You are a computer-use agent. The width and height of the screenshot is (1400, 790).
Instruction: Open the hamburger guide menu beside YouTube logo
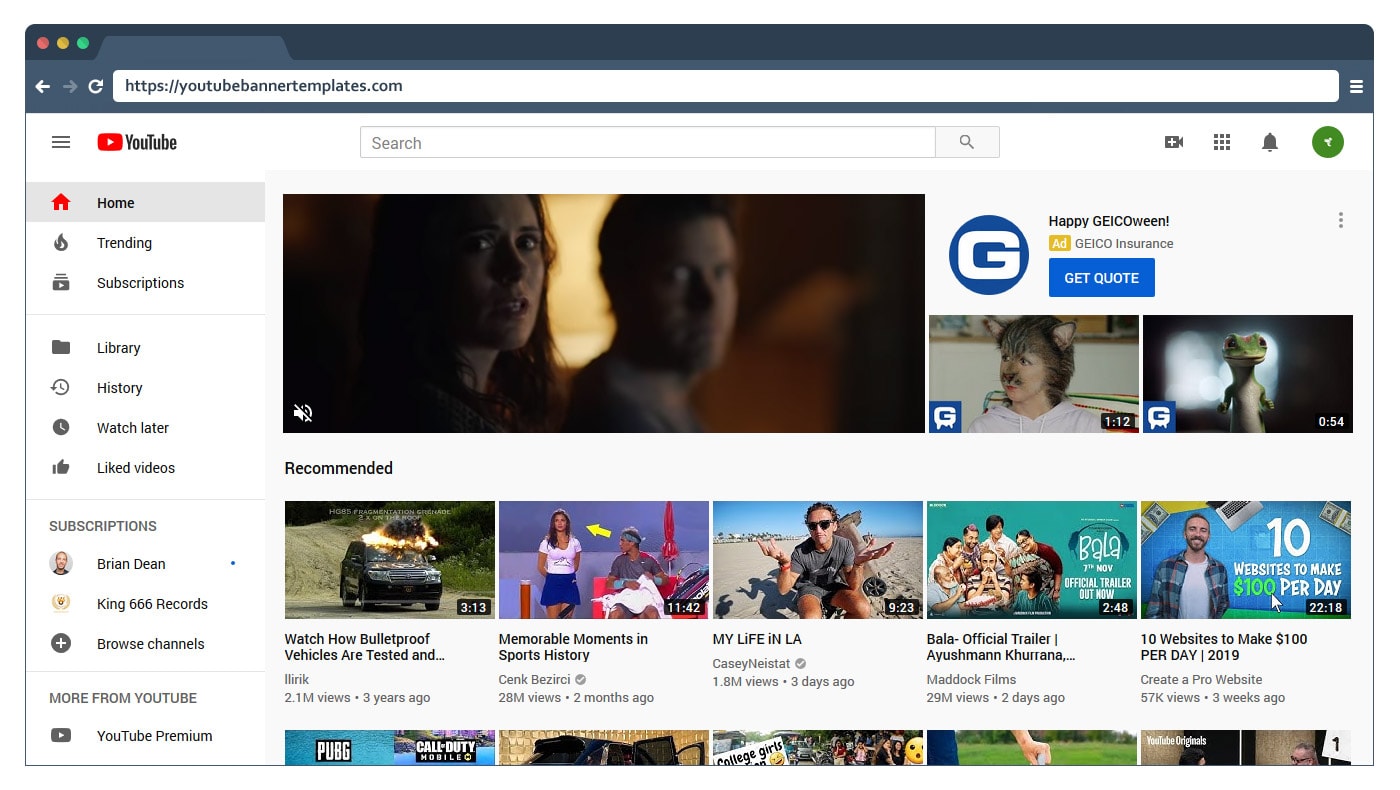[x=61, y=142]
